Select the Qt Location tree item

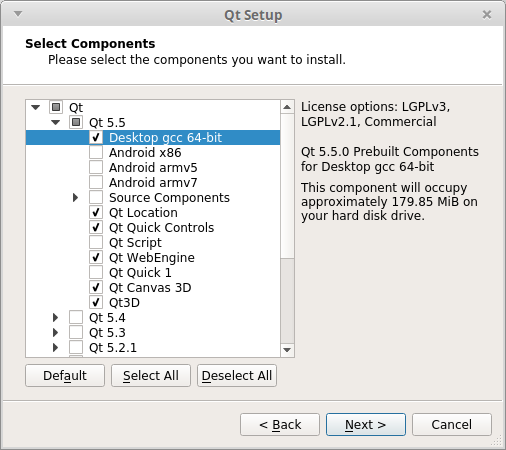coord(143,212)
